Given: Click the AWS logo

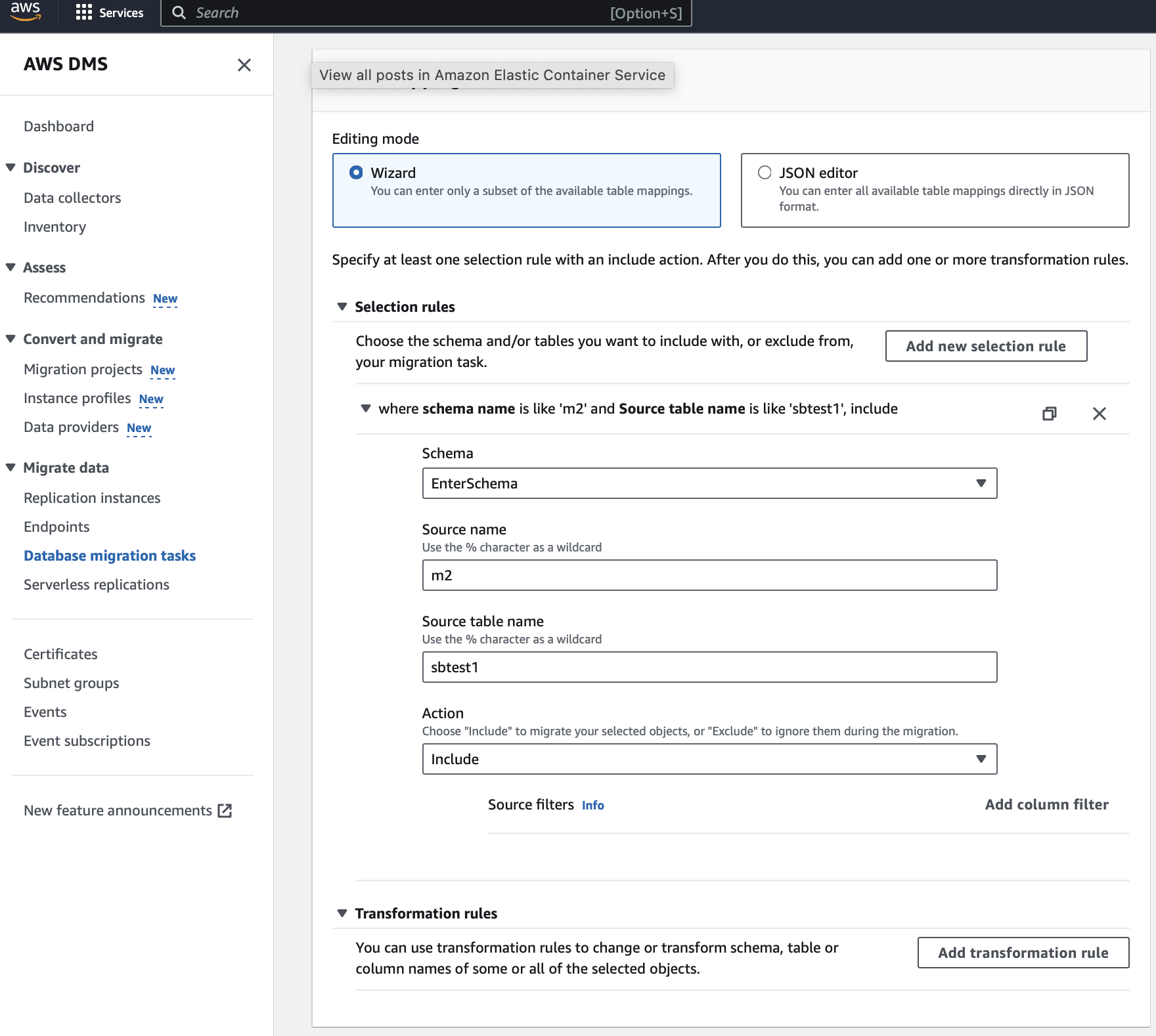Looking at the screenshot, I should click(26, 11).
